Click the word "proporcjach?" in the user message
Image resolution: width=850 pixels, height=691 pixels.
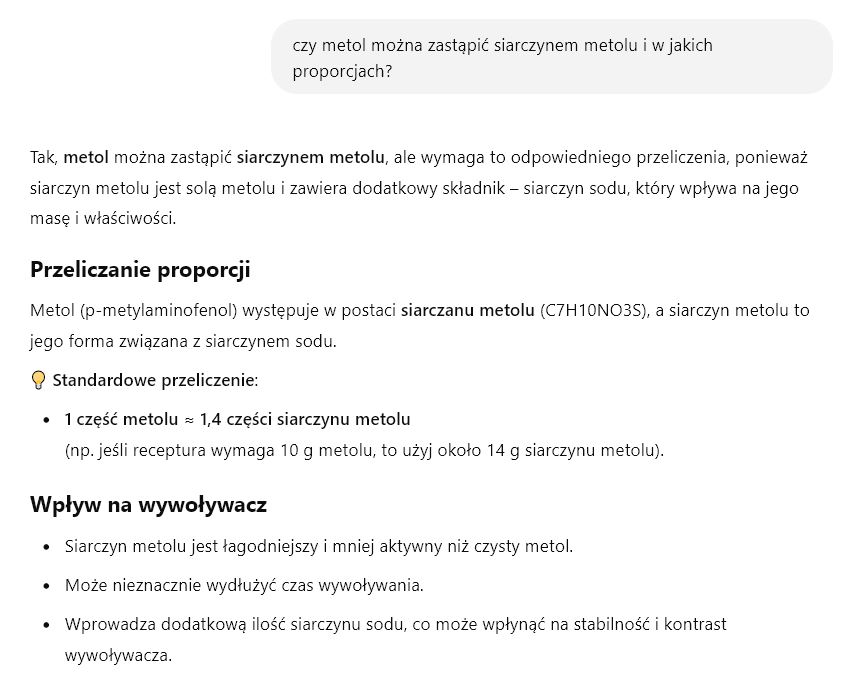point(338,73)
